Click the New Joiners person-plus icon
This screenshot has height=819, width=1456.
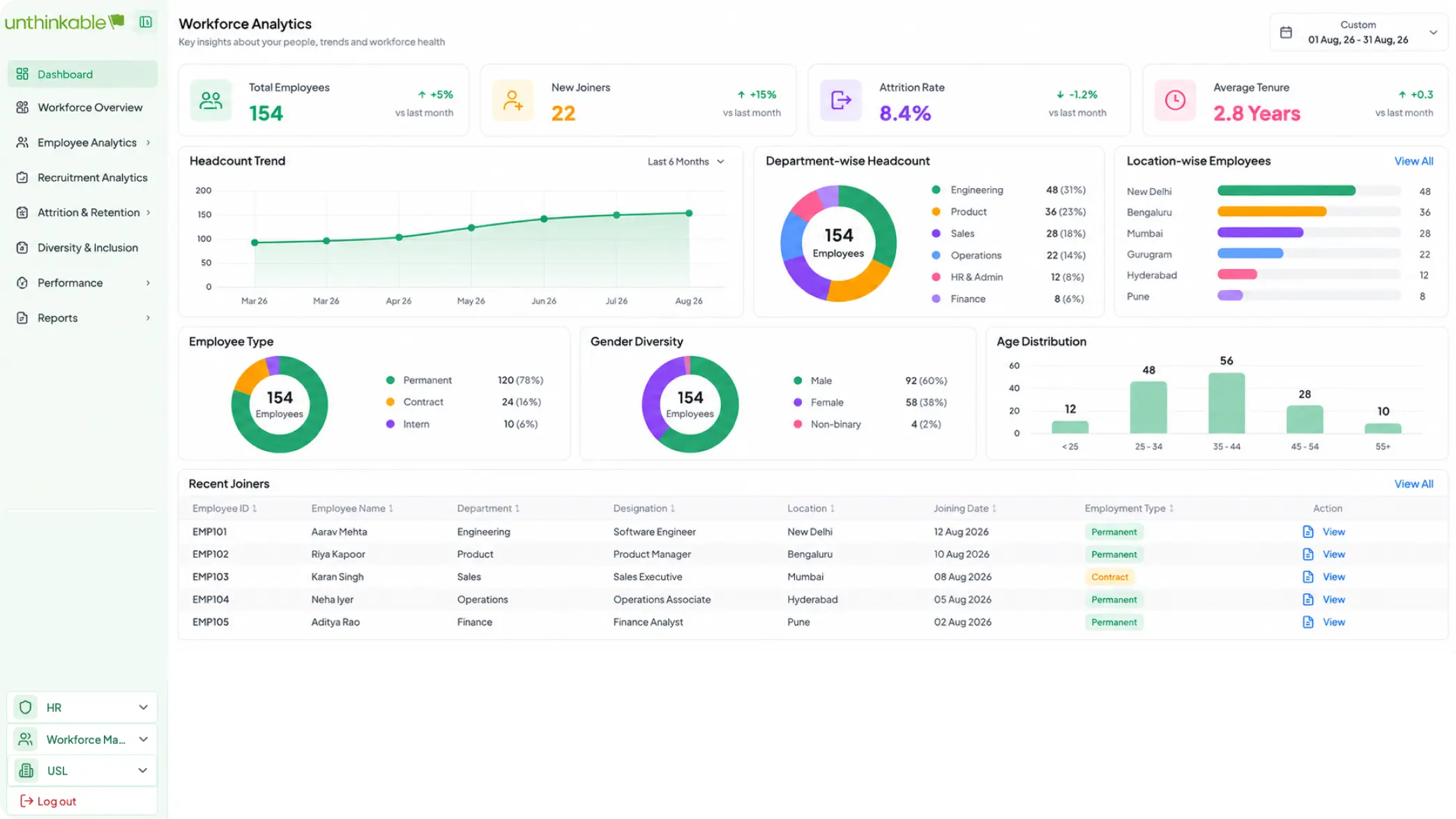point(513,100)
